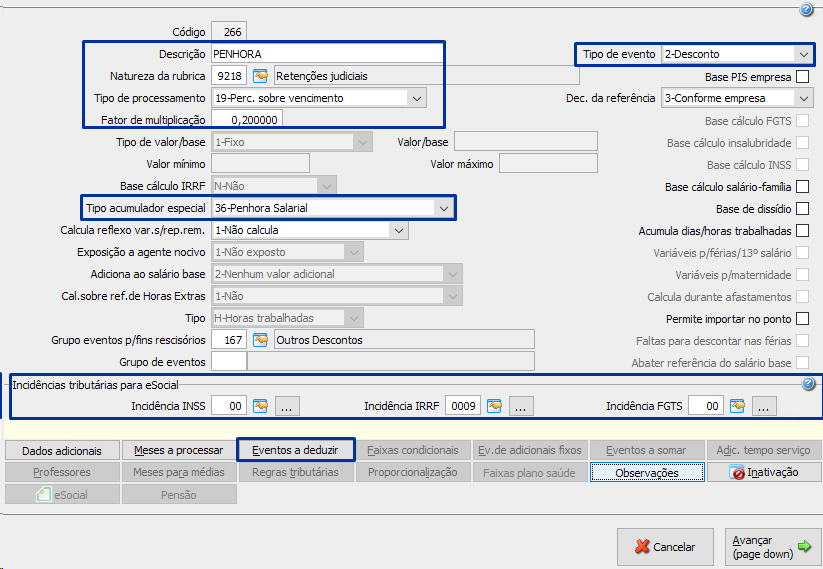Click the Observações button
The height and width of the screenshot is (569, 823).
pyautogui.click(x=647, y=472)
